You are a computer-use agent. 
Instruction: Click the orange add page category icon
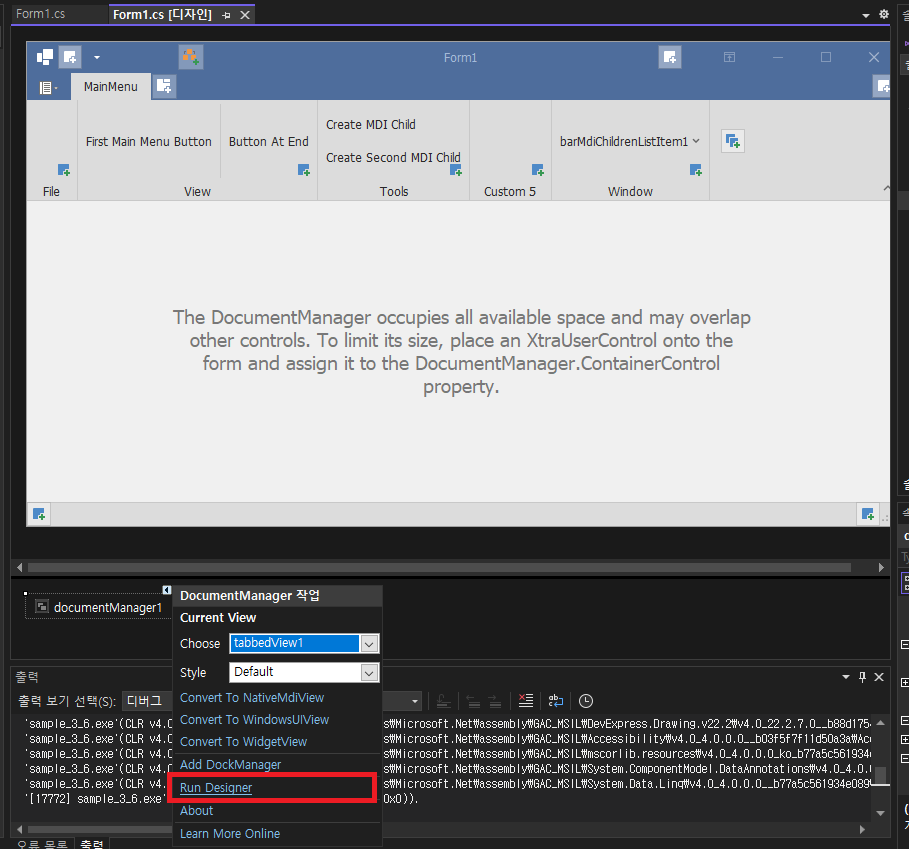(191, 57)
